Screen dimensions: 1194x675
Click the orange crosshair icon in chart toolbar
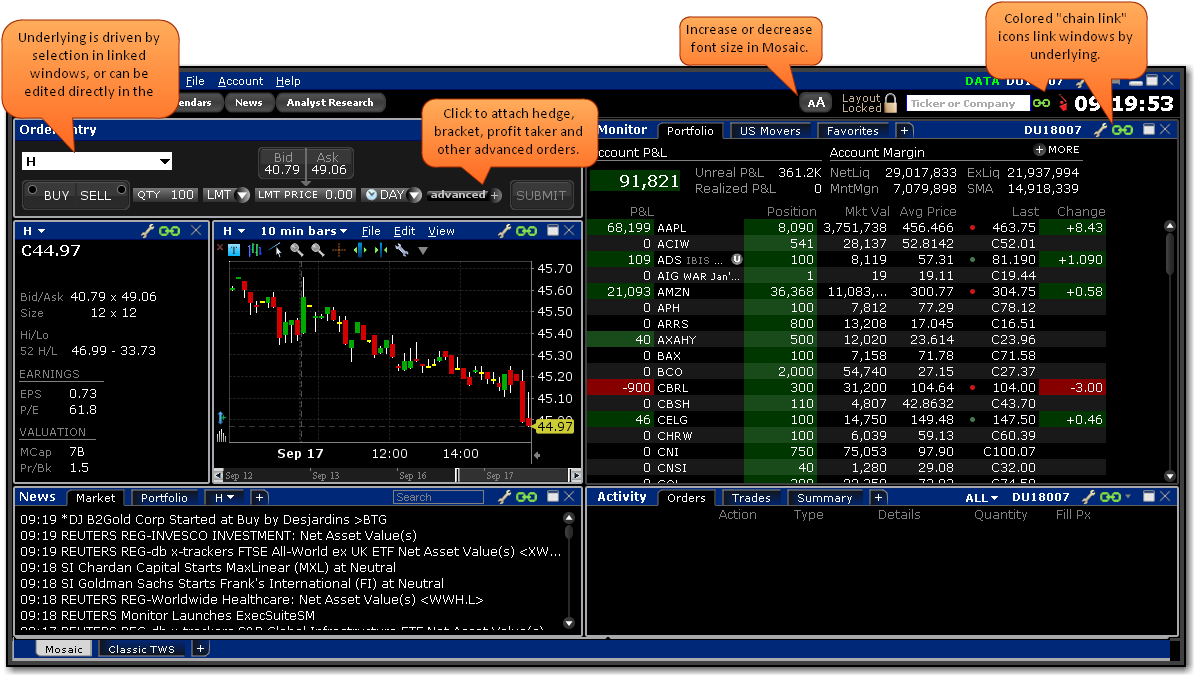point(338,250)
